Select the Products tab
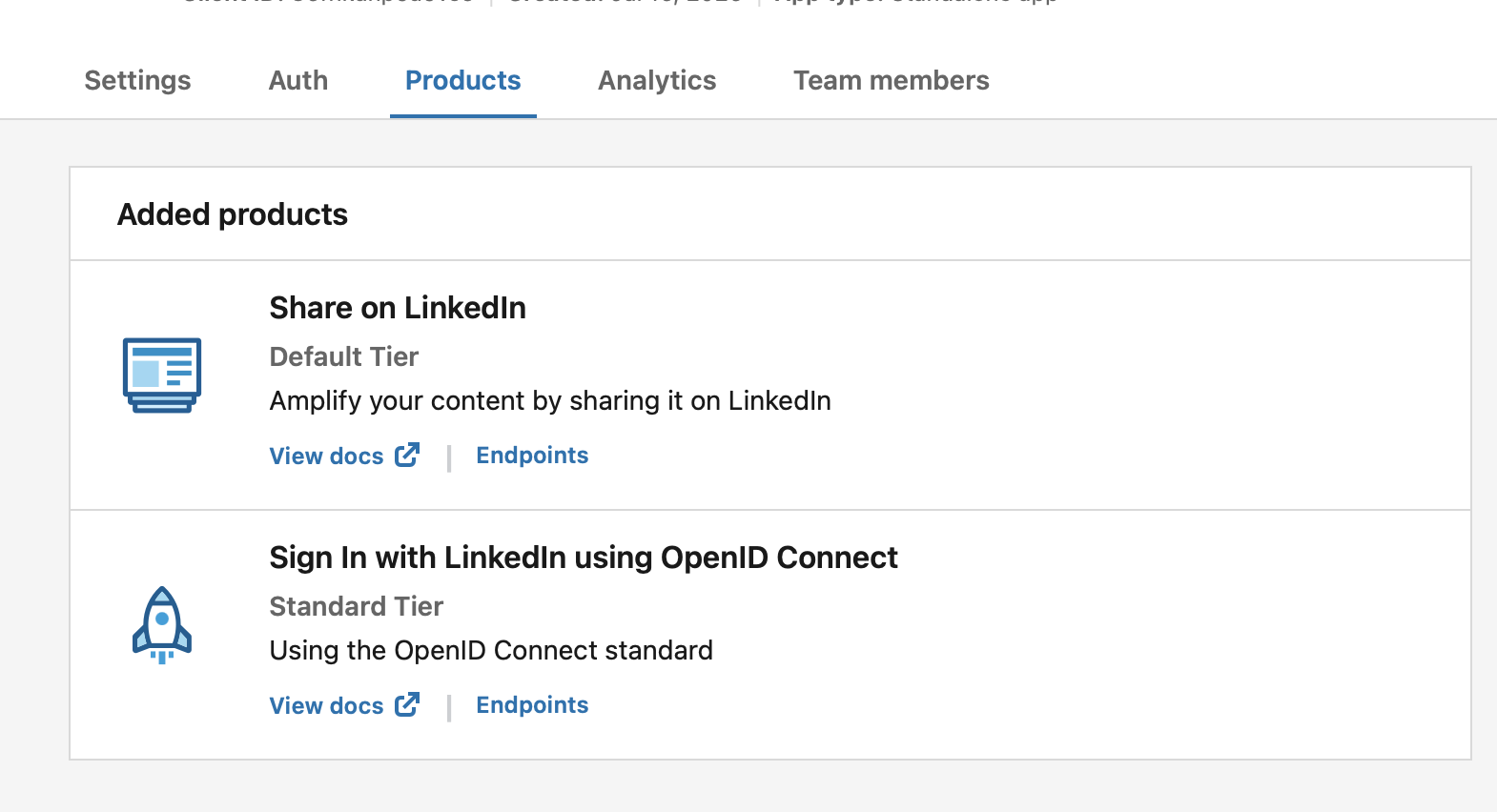 pyautogui.click(x=463, y=81)
